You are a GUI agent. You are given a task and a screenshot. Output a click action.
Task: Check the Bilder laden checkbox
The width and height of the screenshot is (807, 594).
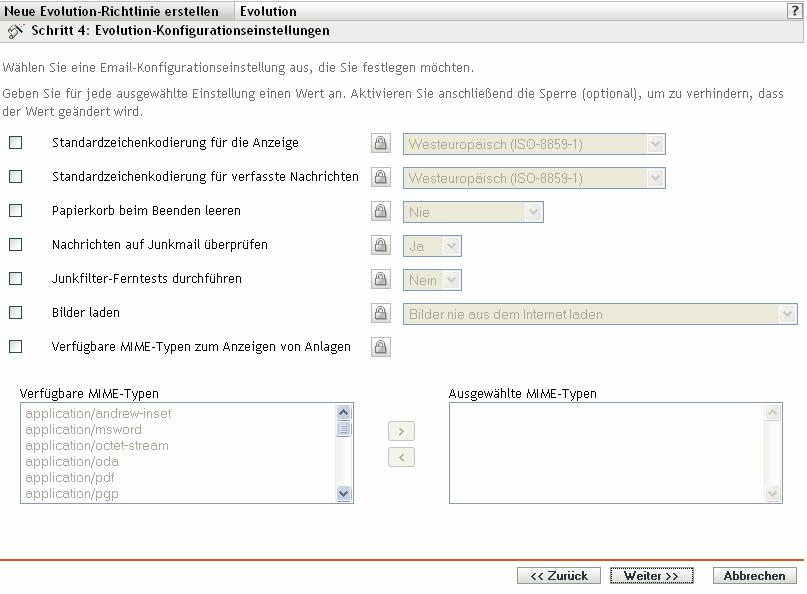[15, 312]
